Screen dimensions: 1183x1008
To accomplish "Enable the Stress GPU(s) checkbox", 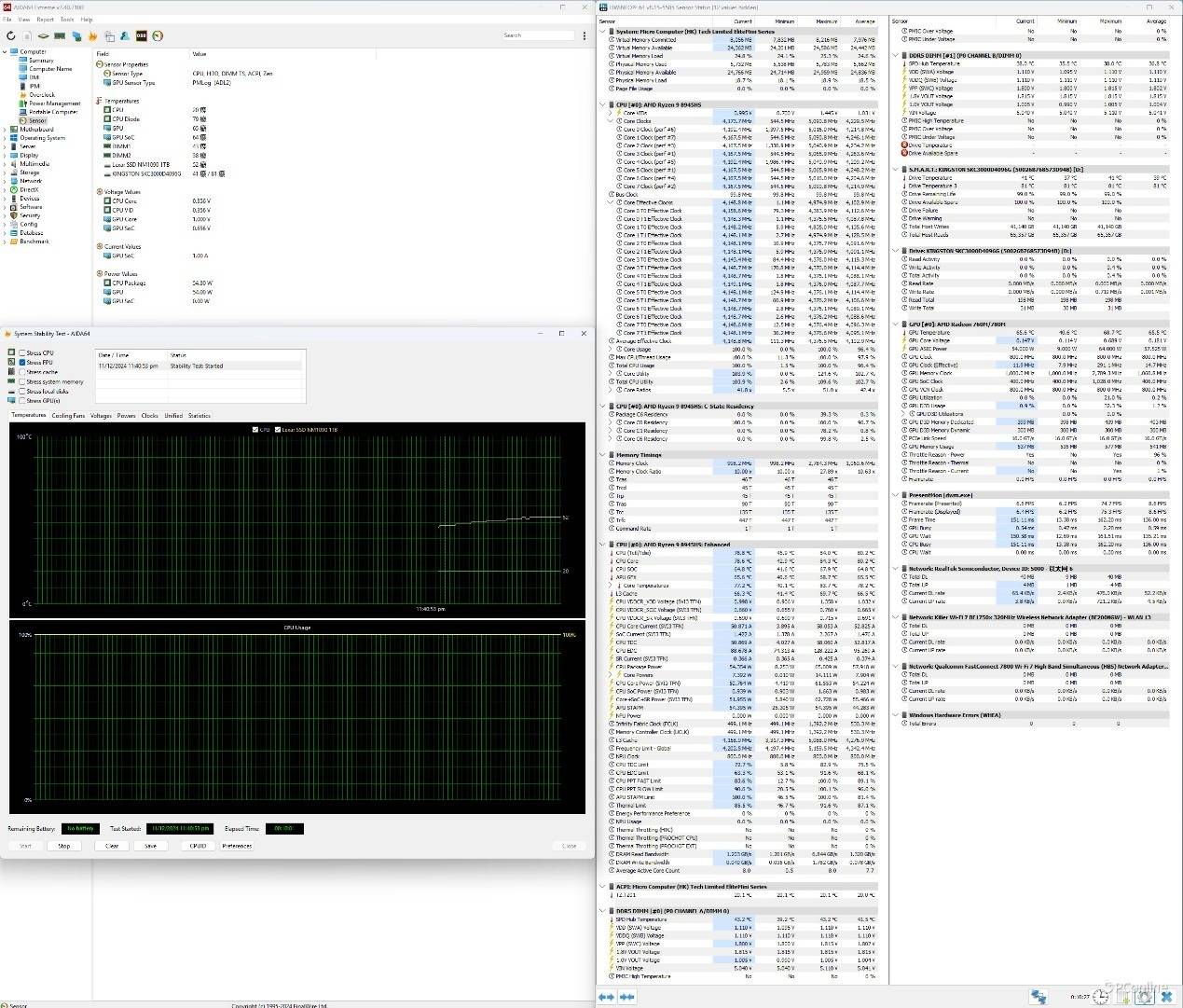I will tap(23, 401).
